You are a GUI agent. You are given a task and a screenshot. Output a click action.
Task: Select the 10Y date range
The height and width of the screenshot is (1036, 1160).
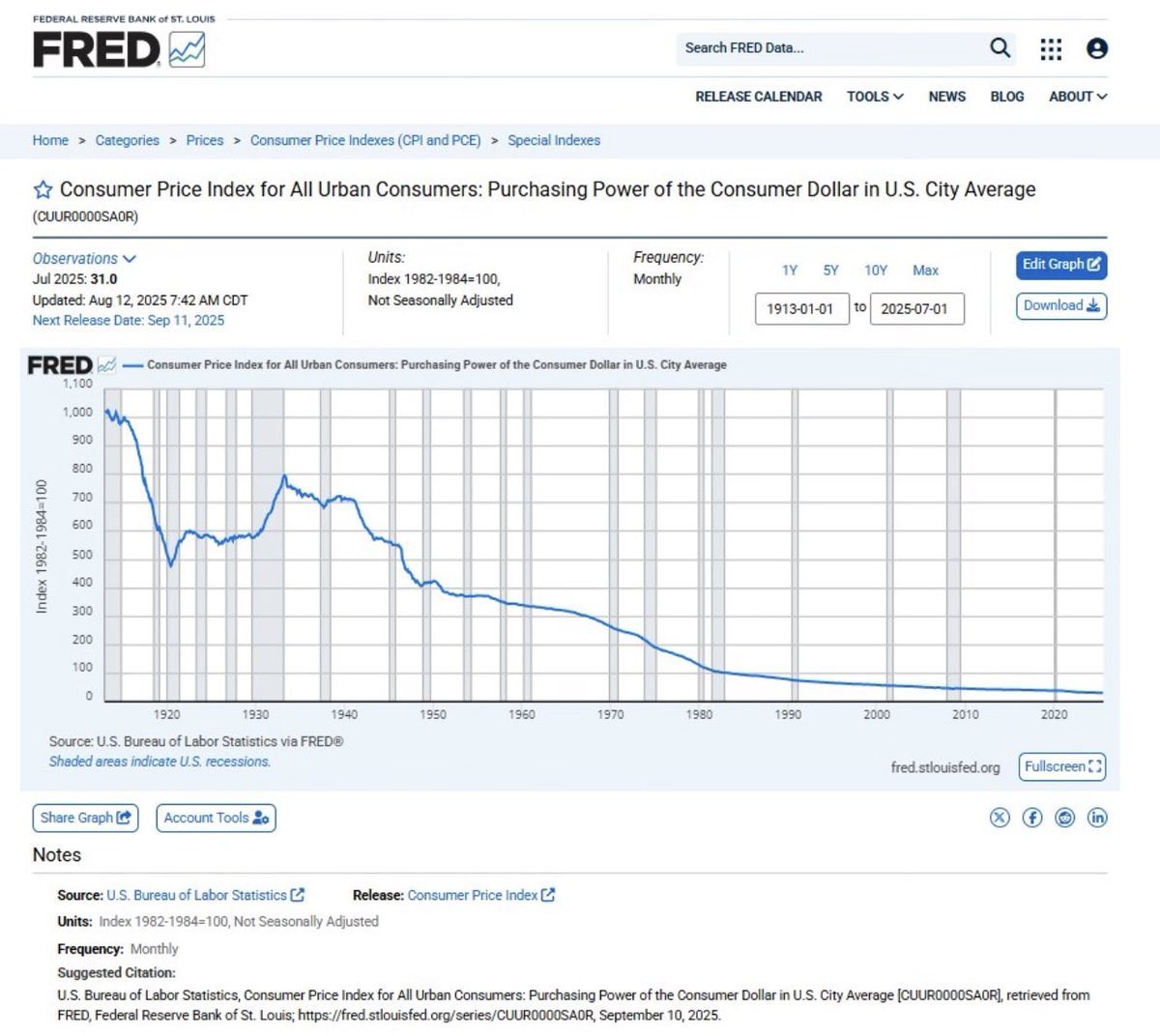tap(876, 271)
